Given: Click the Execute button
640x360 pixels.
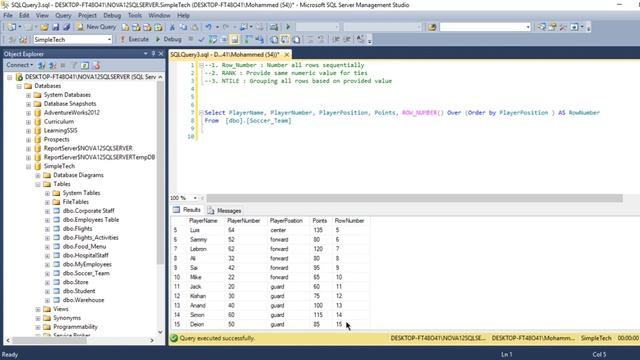Looking at the screenshot, I should 135,40.
